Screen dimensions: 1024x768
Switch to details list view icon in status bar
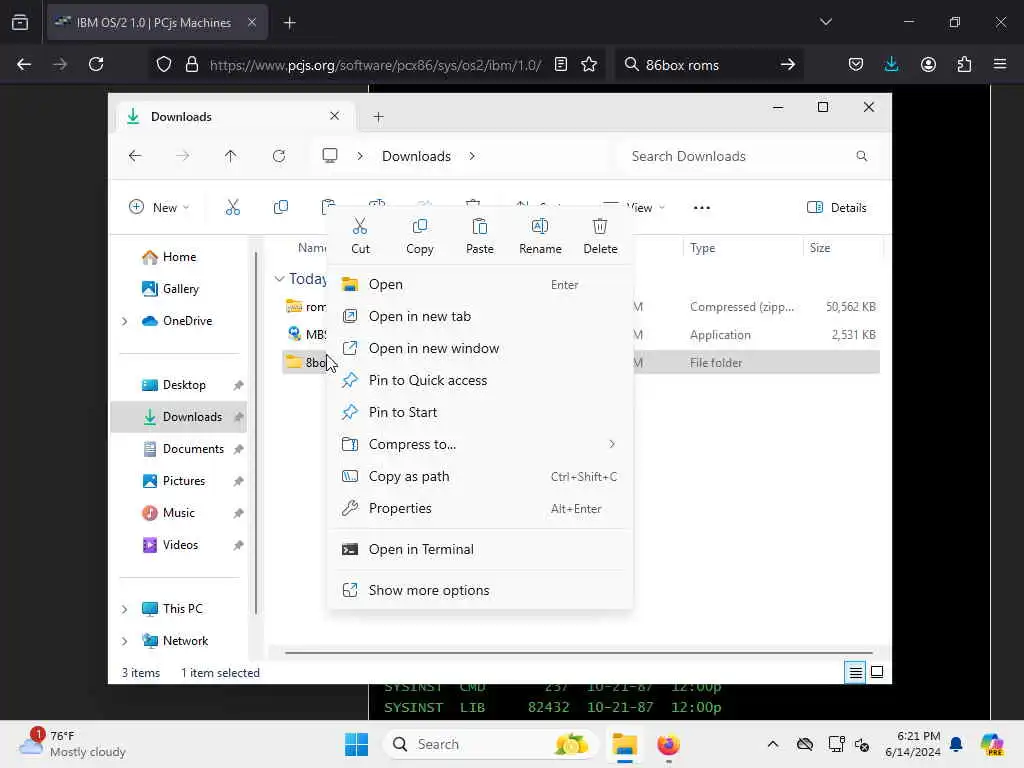(x=856, y=672)
